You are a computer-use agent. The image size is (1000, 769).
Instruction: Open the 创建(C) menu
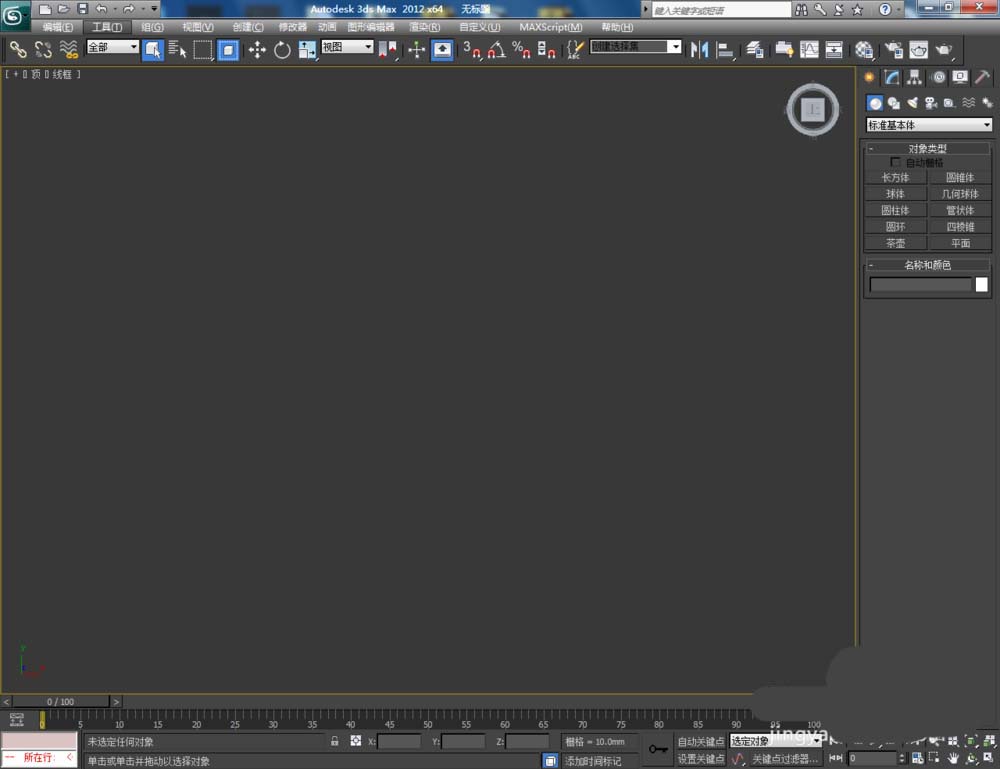(x=248, y=27)
